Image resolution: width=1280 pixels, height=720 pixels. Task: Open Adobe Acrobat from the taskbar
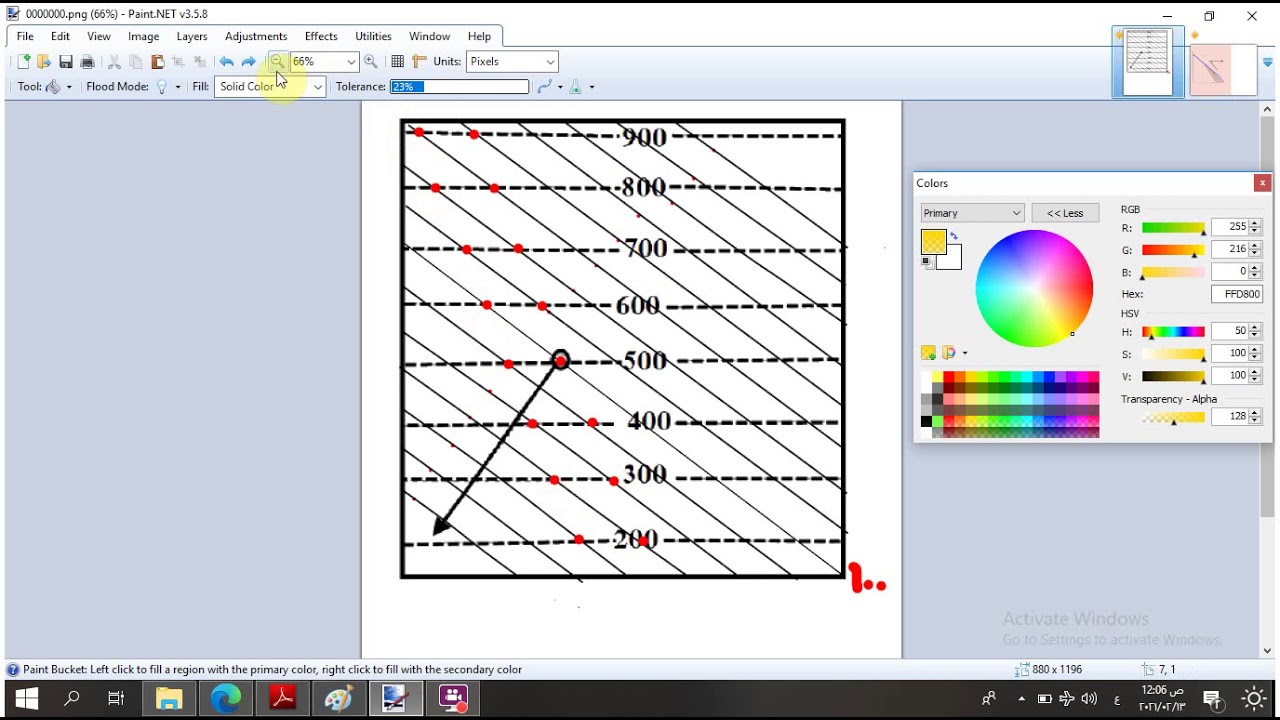[283, 698]
